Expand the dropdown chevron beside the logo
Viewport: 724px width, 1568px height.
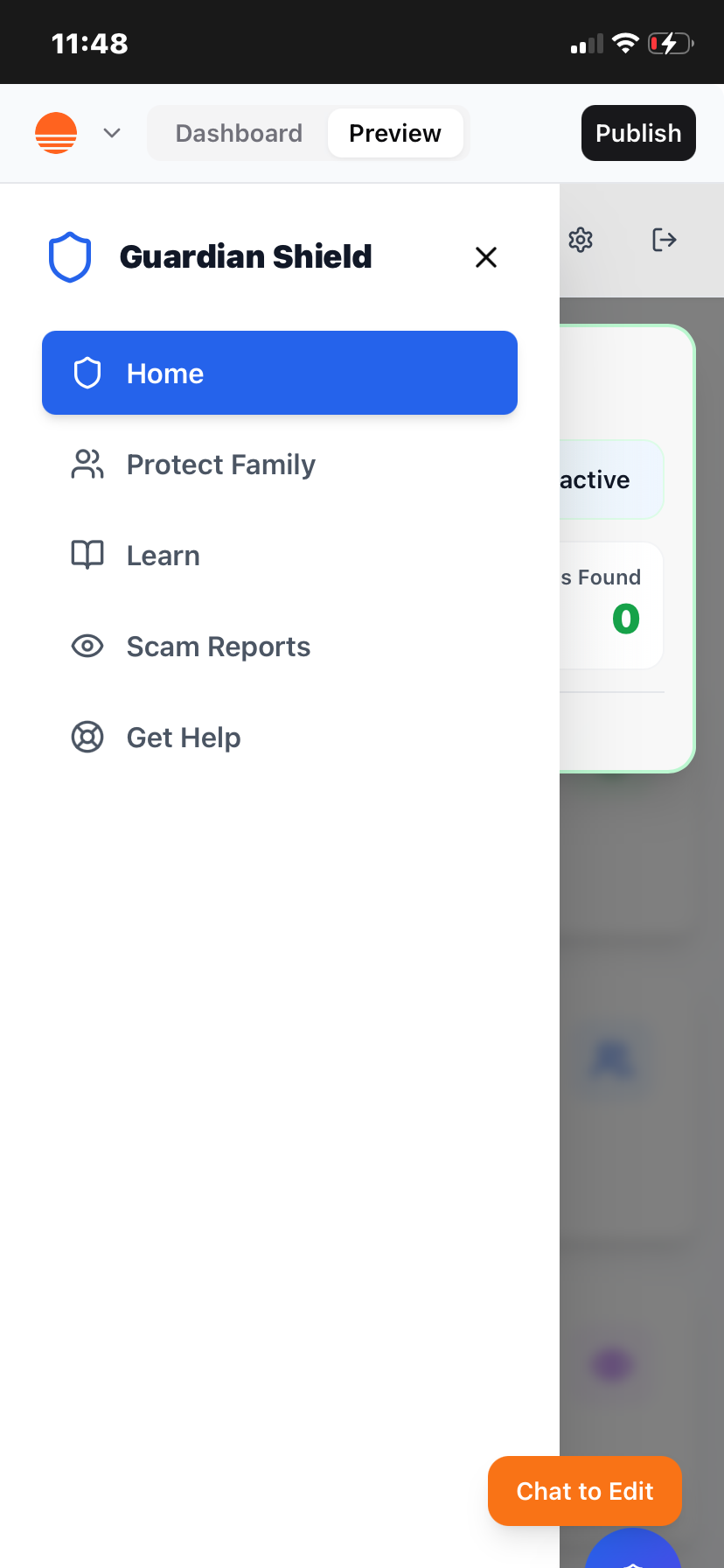click(112, 133)
